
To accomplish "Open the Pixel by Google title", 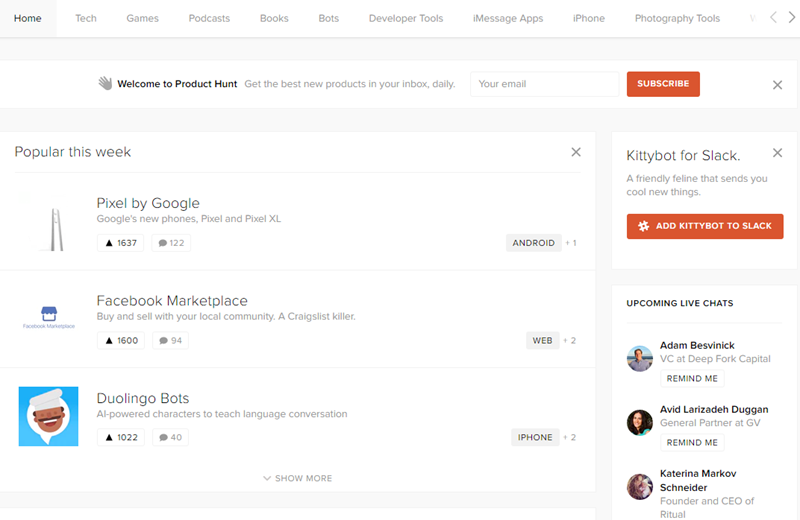I will [148, 203].
